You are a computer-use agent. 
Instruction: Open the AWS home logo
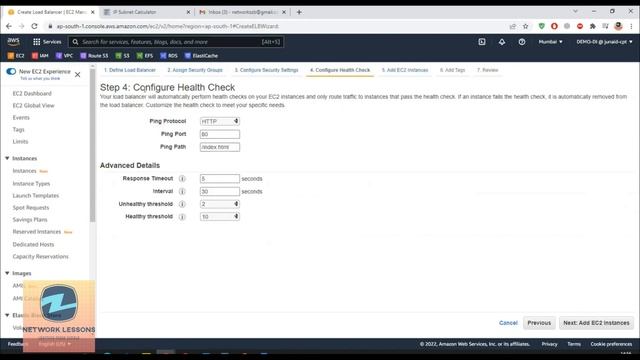(13, 42)
